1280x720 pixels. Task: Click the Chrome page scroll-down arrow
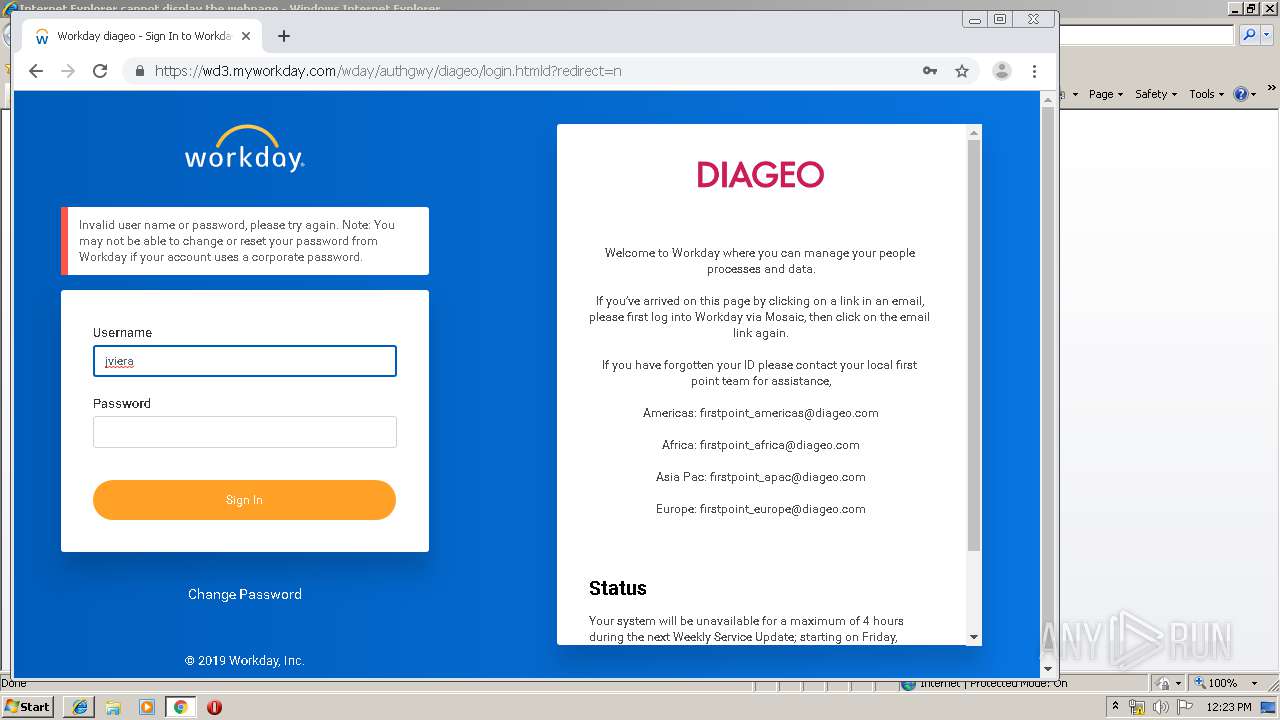[1048, 669]
